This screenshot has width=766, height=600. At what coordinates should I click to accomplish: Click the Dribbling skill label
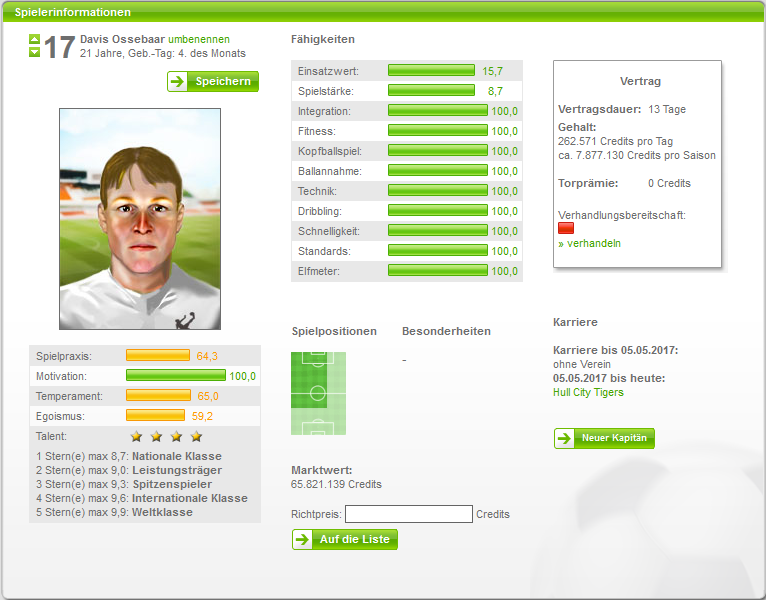point(320,211)
